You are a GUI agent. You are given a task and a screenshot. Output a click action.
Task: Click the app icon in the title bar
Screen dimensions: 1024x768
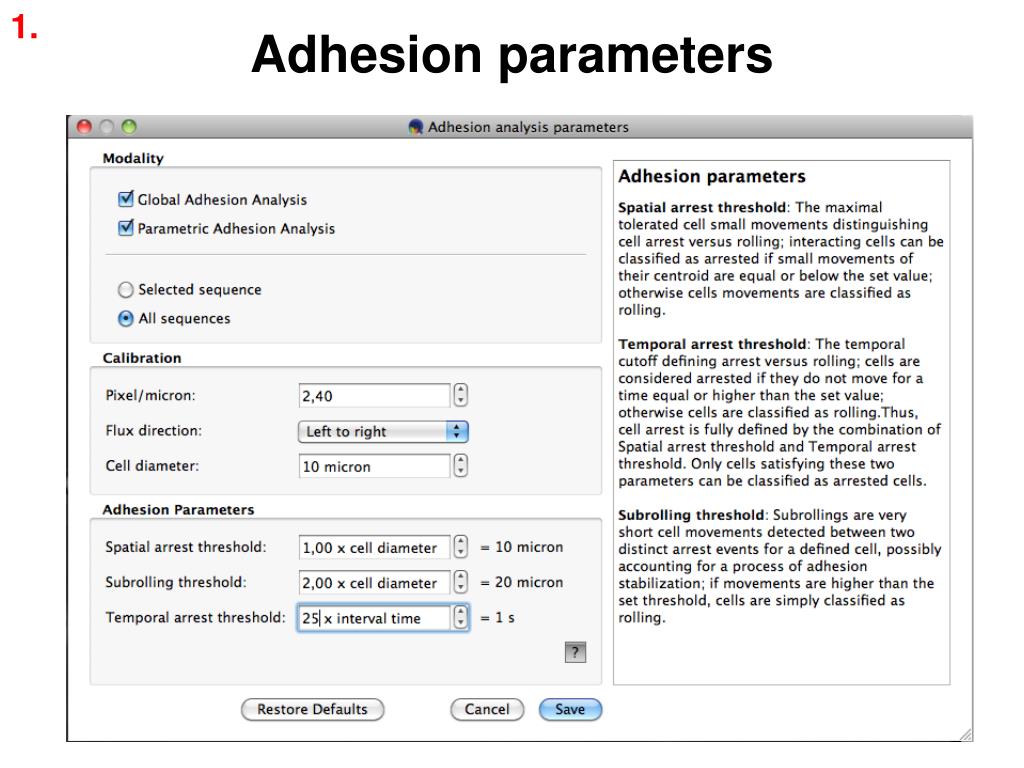tap(415, 127)
